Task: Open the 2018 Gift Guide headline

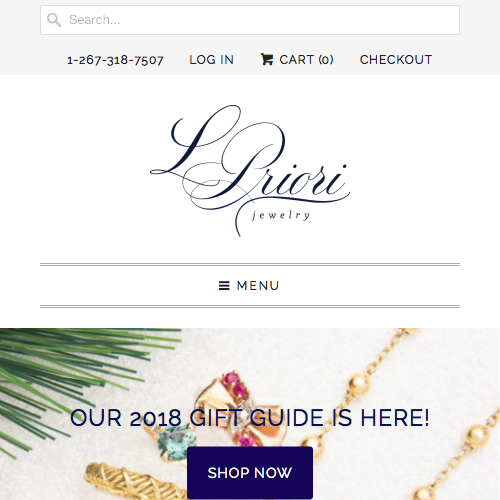Action: click(250, 418)
